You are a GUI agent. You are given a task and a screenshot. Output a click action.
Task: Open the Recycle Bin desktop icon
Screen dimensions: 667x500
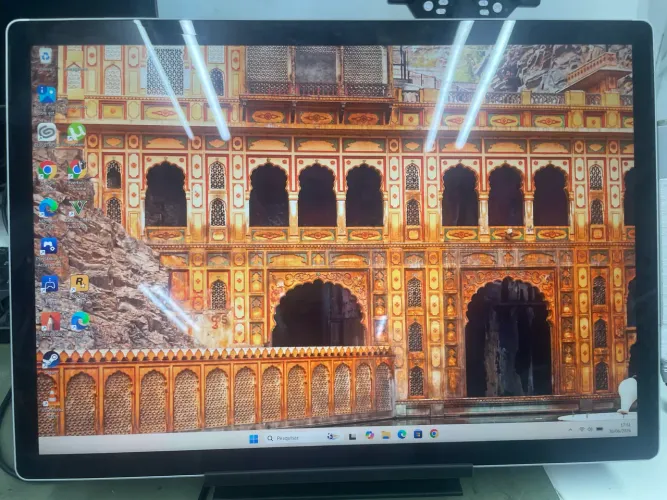tap(45, 56)
